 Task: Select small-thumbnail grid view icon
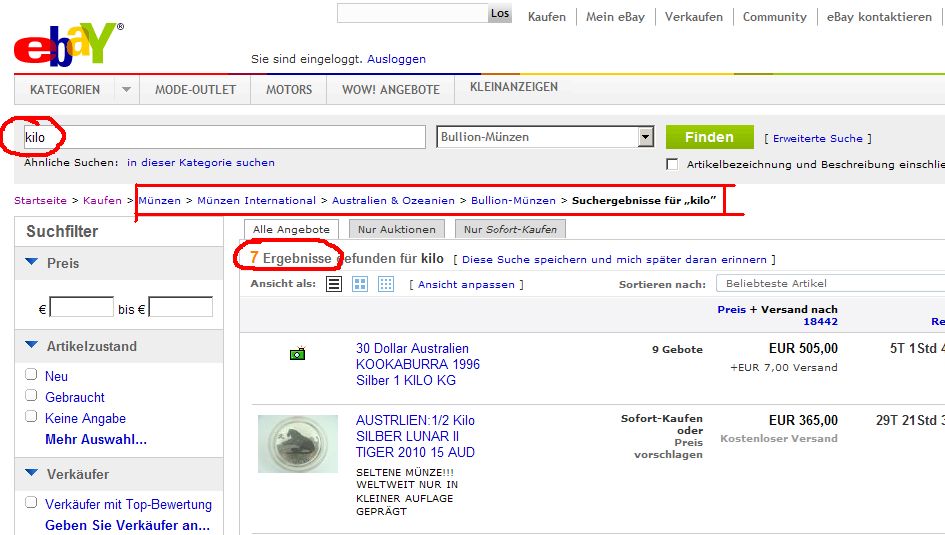tap(386, 284)
